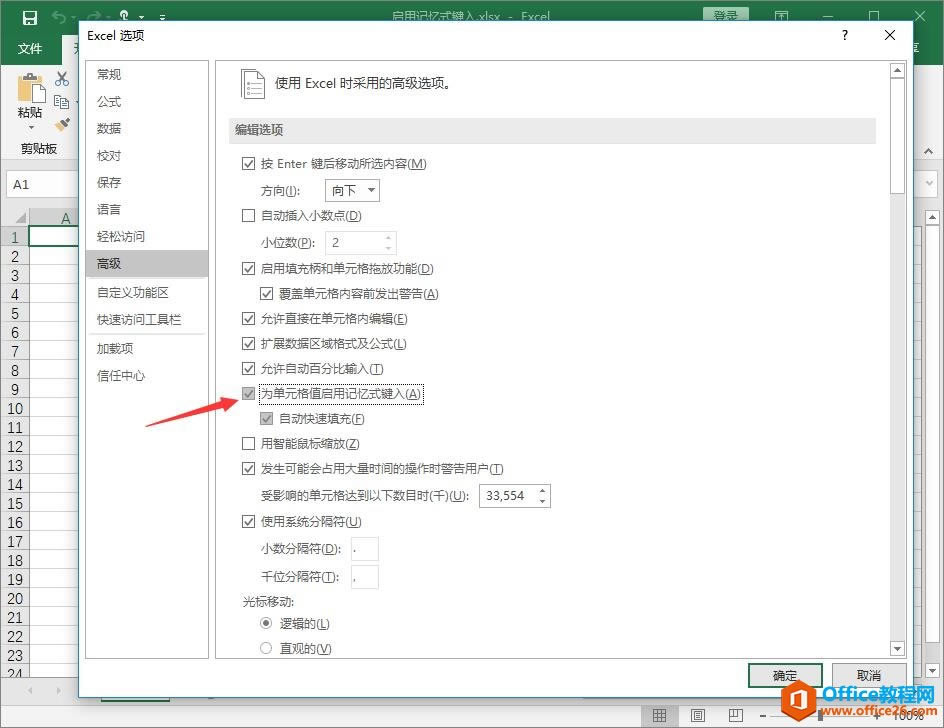Select the 直观的 radio button
The image size is (944, 728).
pyautogui.click(x=265, y=648)
